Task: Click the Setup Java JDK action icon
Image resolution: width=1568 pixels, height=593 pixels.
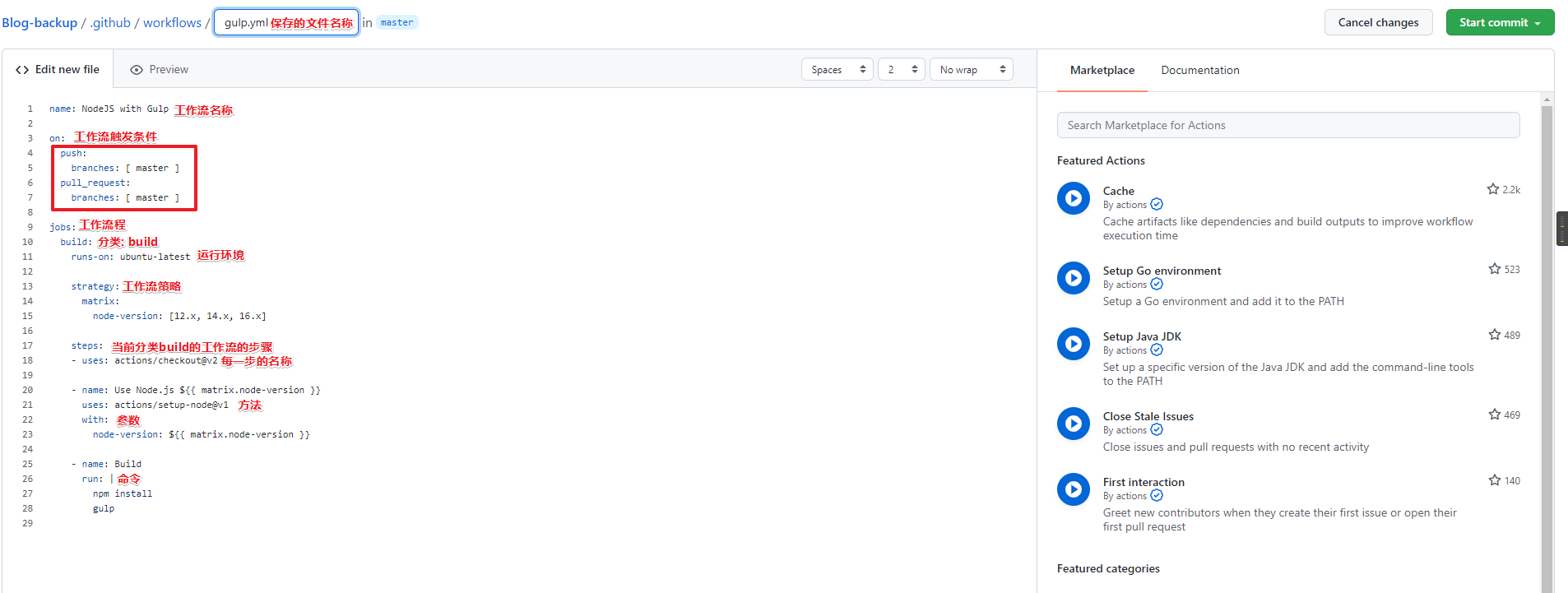Action: 1073,344
